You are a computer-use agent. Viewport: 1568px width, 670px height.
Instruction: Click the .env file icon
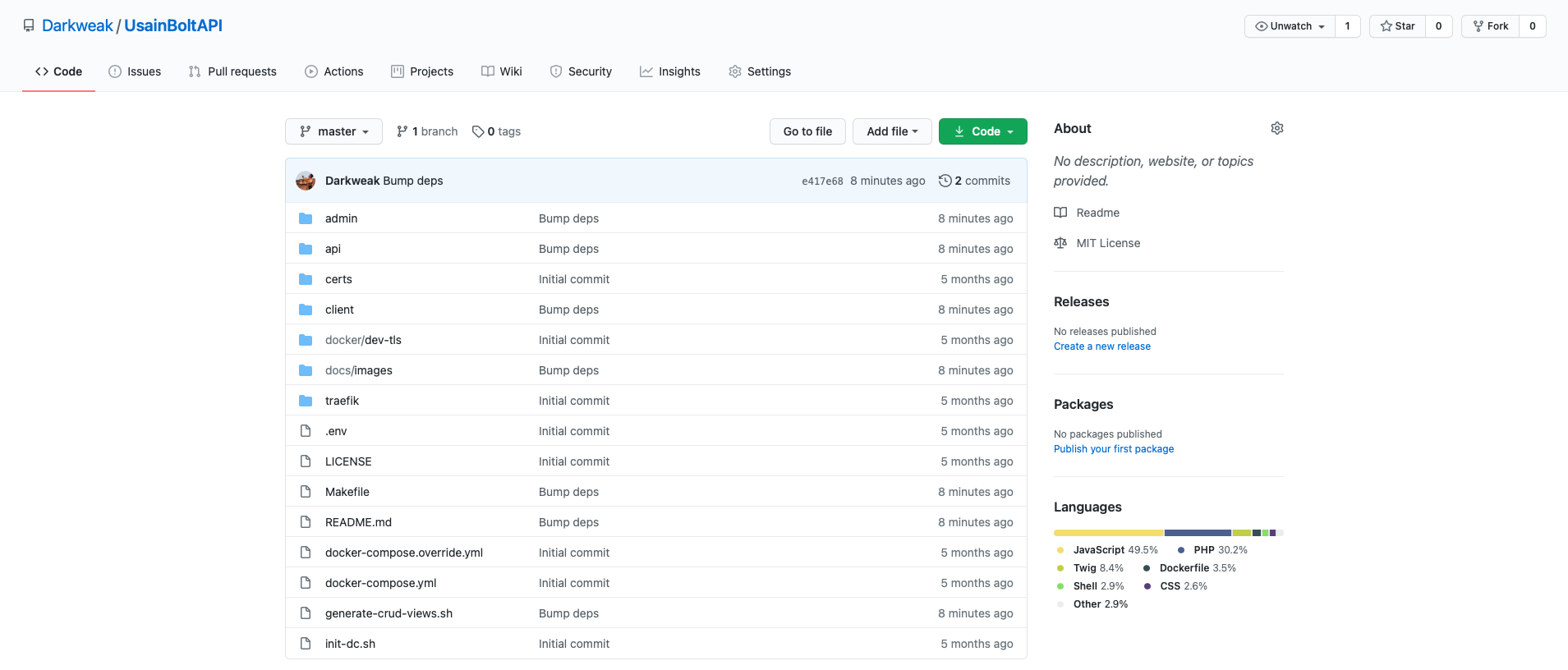click(306, 431)
